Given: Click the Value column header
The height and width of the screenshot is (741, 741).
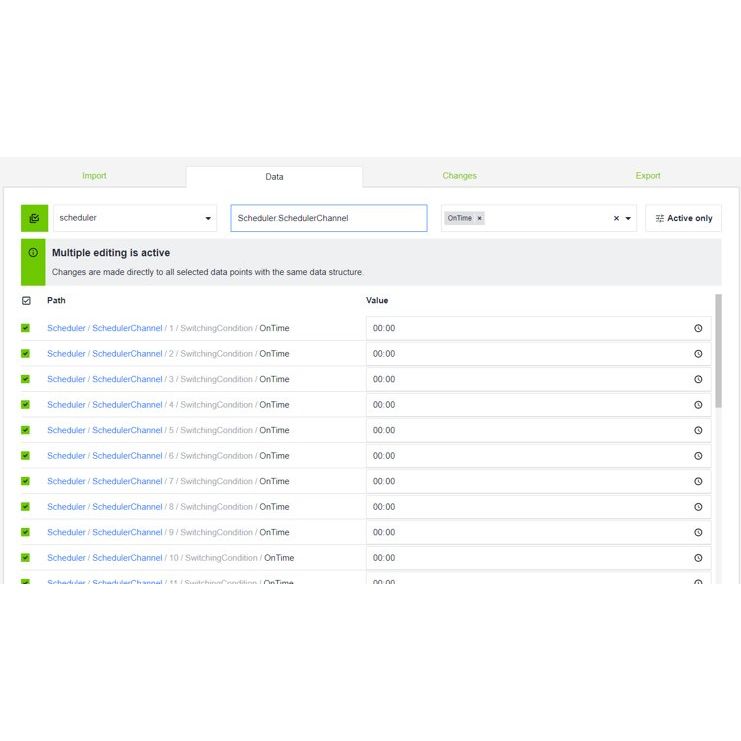Looking at the screenshot, I should pyautogui.click(x=377, y=301).
